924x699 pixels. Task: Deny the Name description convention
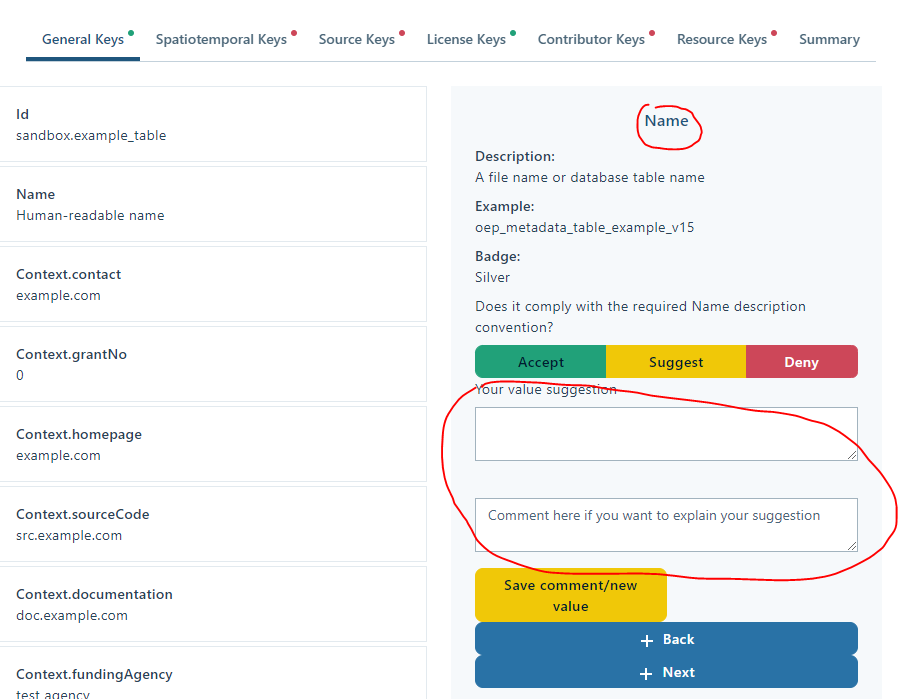click(x=801, y=361)
